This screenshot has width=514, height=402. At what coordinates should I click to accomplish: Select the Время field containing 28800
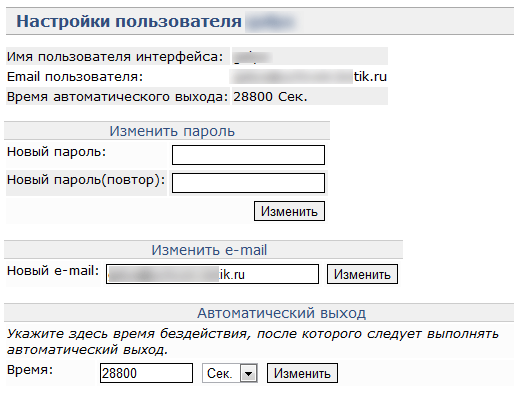click(146, 373)
